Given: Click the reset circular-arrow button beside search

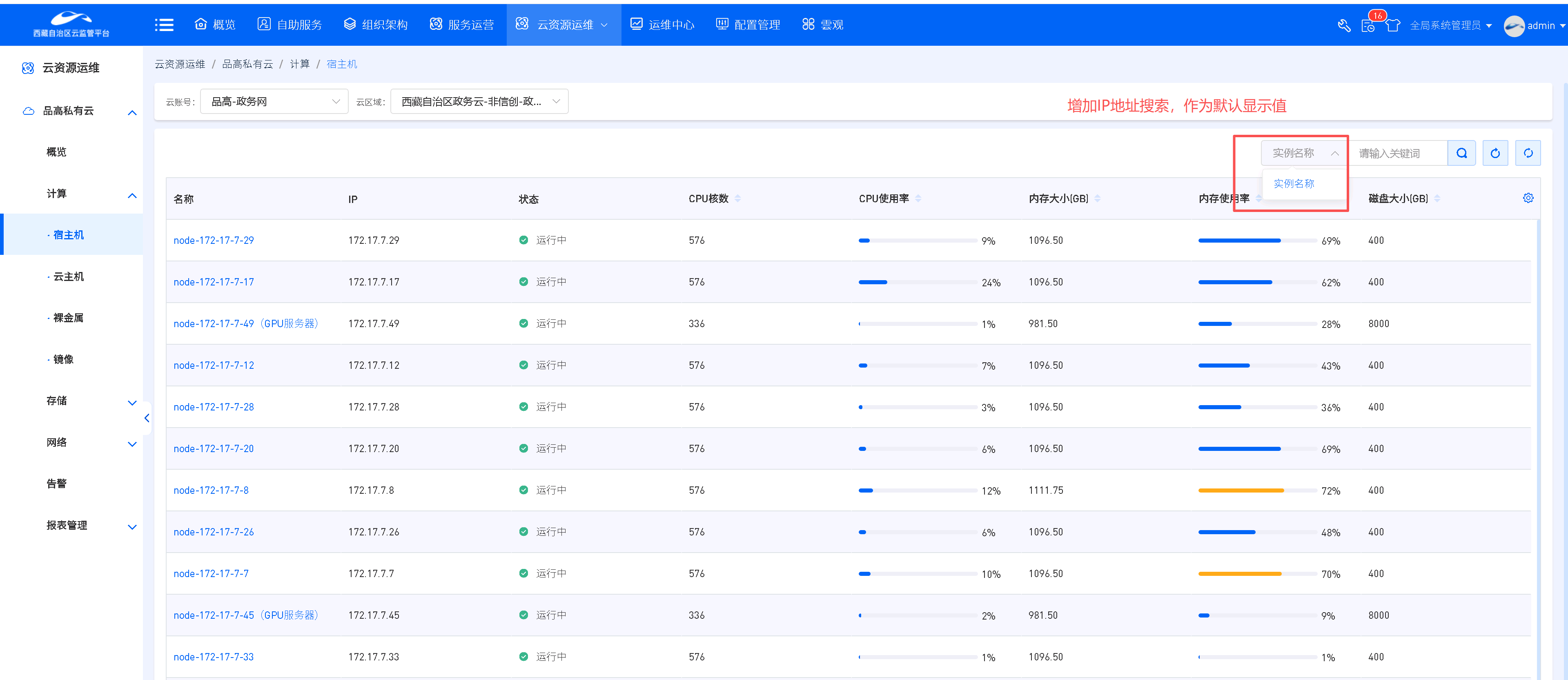Looking at the screenshot, I should tap(1495, 154).
